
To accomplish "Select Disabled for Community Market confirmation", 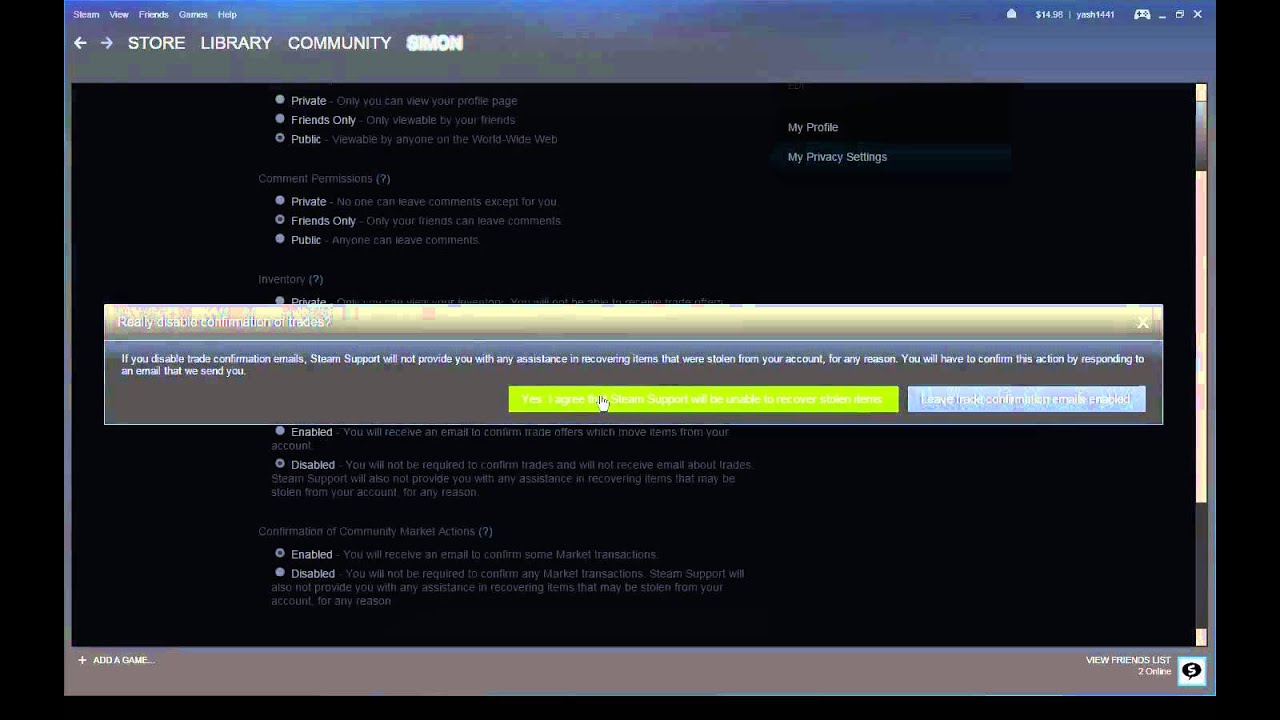I will click(x=280, y=573).
